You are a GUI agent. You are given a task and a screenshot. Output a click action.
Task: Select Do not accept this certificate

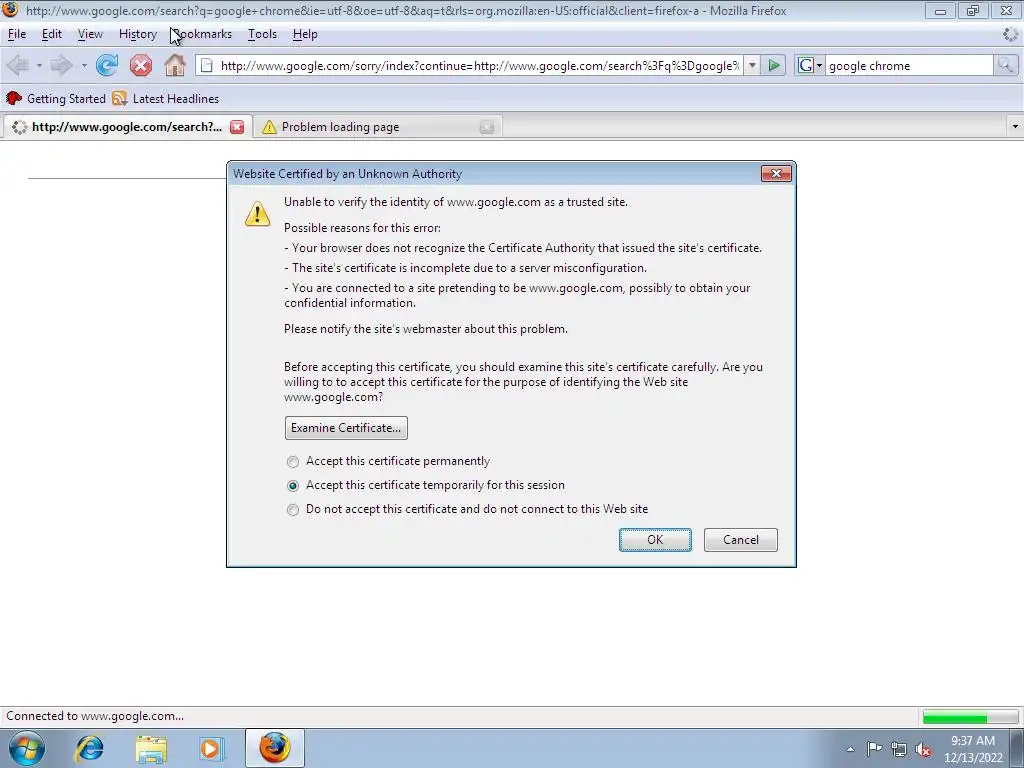click(293, 509)
